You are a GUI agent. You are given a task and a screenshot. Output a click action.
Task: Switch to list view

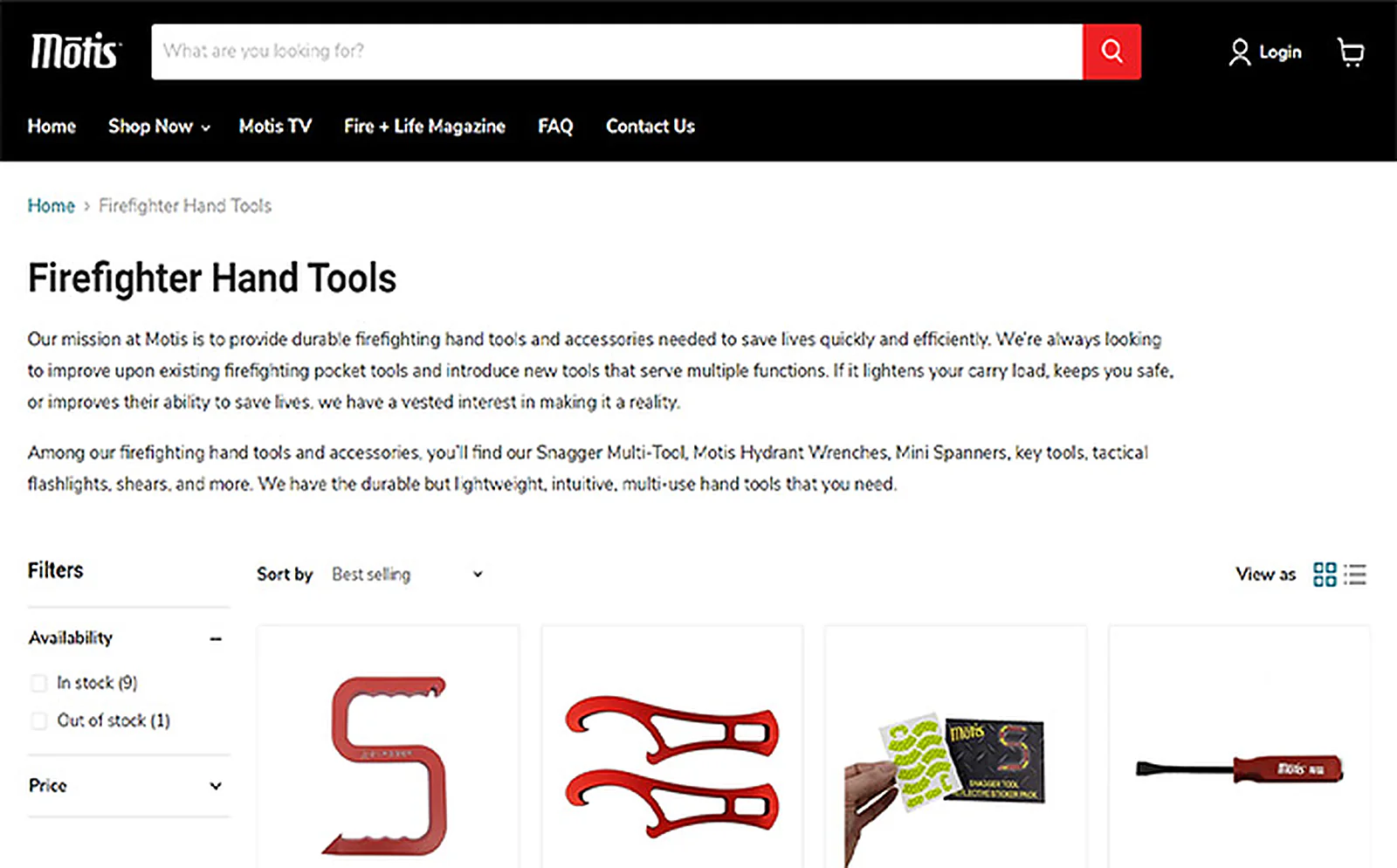1355,575
